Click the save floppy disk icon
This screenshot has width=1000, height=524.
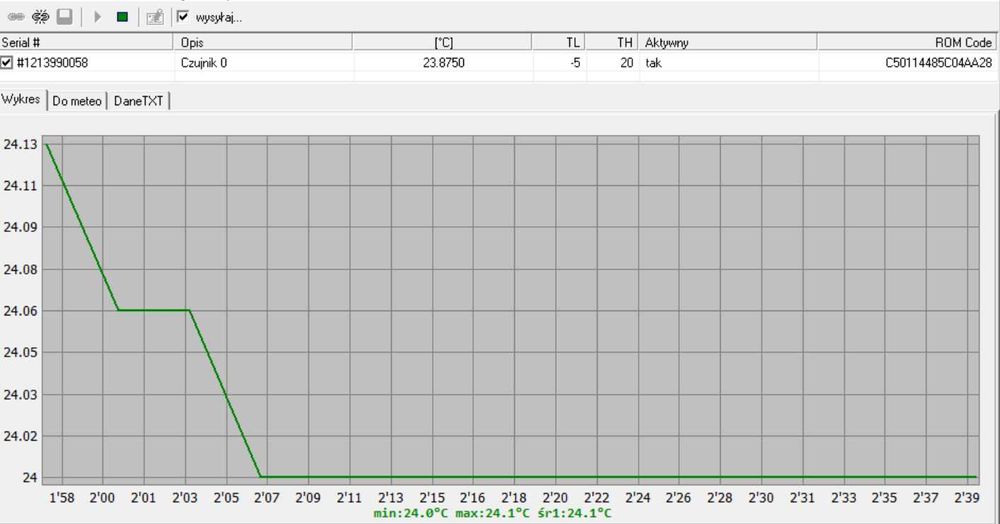coord(64,17)
